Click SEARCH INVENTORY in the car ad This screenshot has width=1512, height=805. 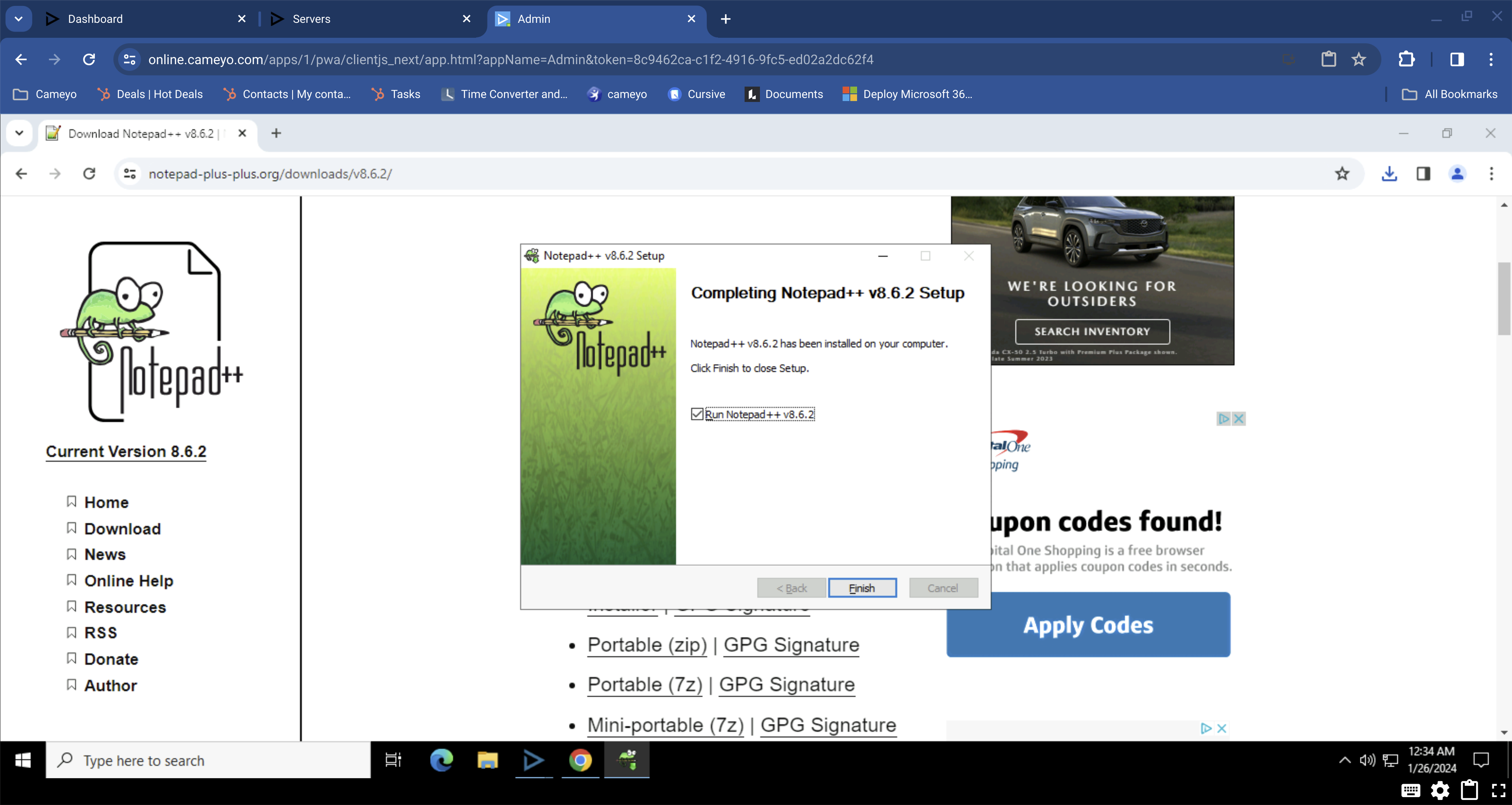(1092, 331)
